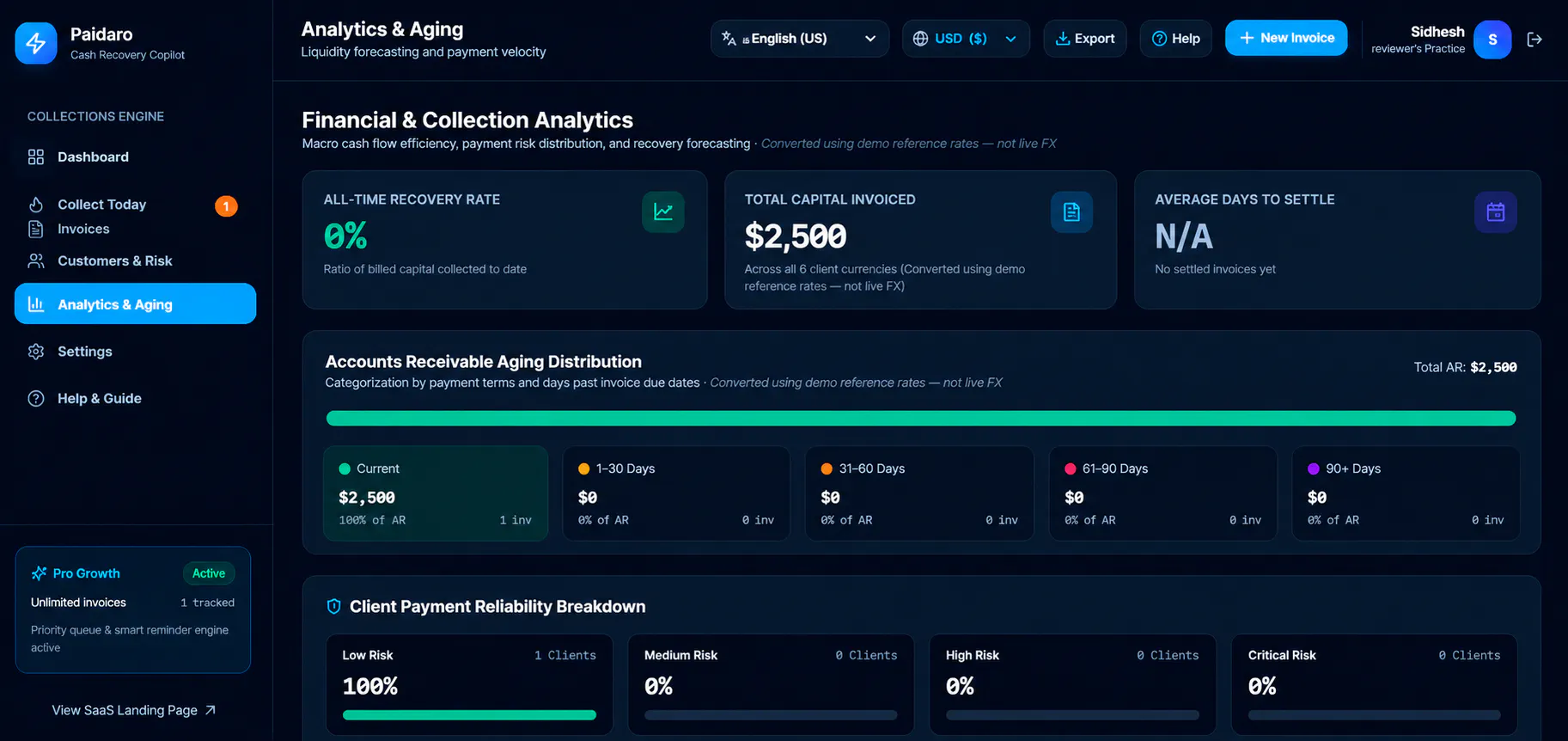Click the Collect Today flame icon
This screenshot has width=1568, height=741.
36,205
